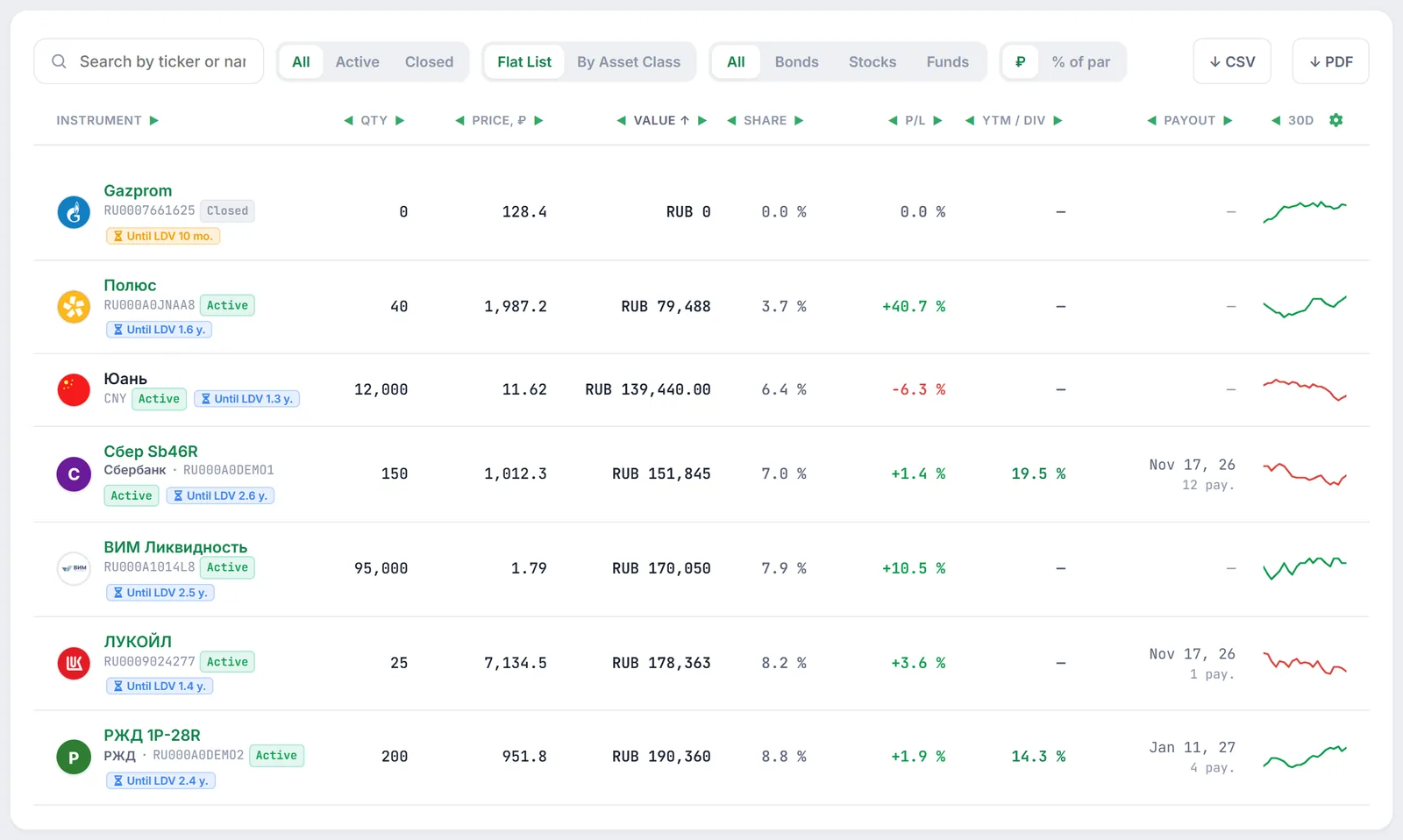
Task: Open РЖД 1P-28R instrument link
Action: point(152,735)
